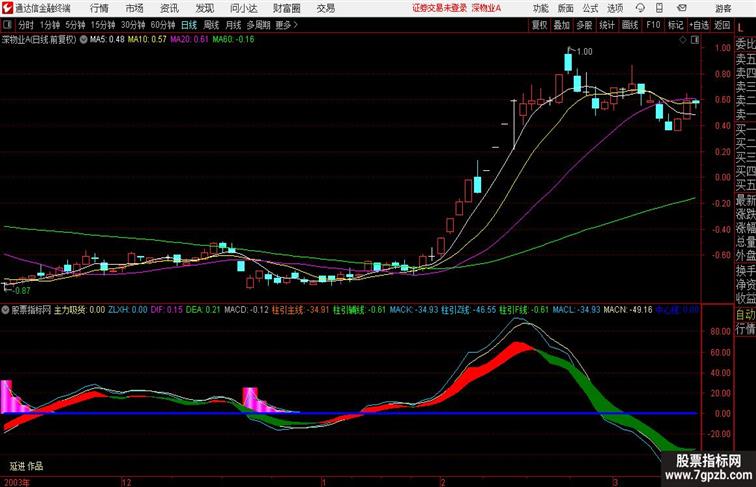Select the 周线 weekly period tab
This screenshot has height=487, width=756.
click(x=211, y=25)
